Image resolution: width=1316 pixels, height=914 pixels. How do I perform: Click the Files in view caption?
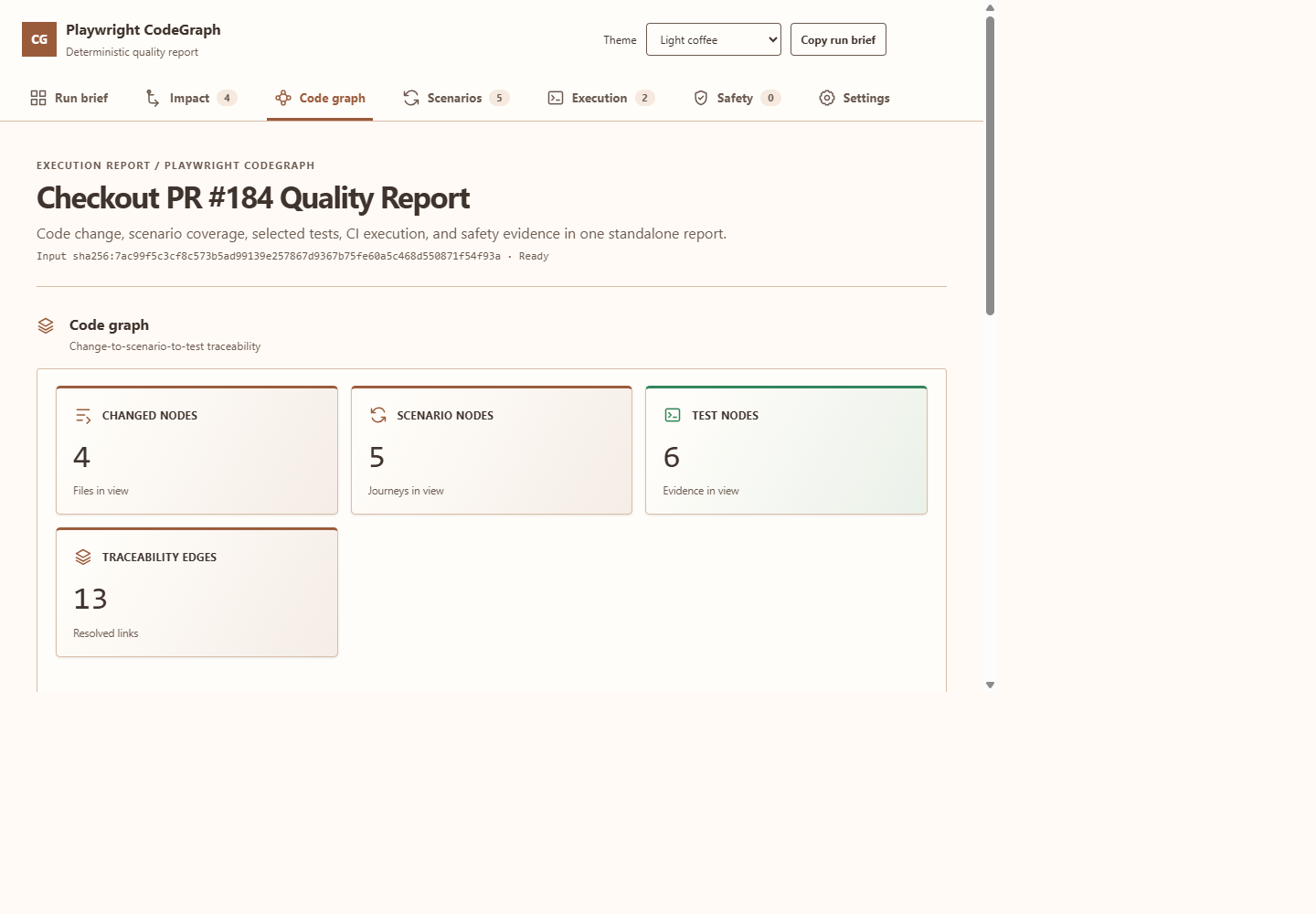pyautogui.click(x=101, y=491)
